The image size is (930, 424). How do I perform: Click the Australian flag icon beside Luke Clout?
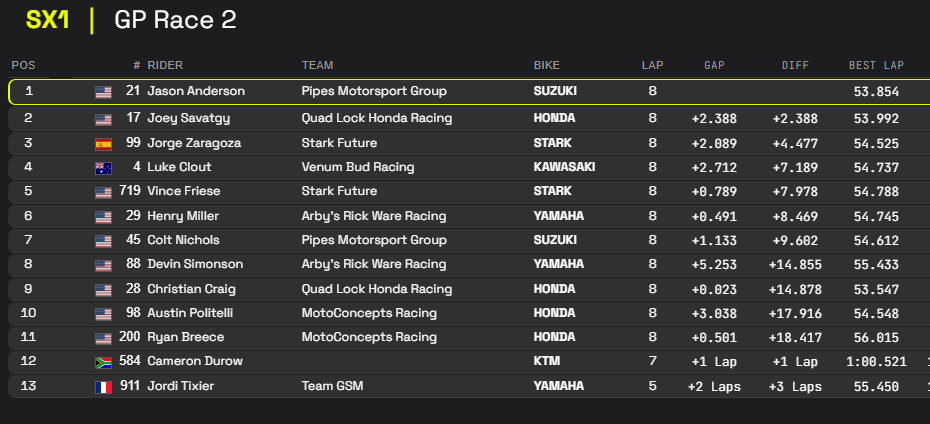[x=103, y=167]
